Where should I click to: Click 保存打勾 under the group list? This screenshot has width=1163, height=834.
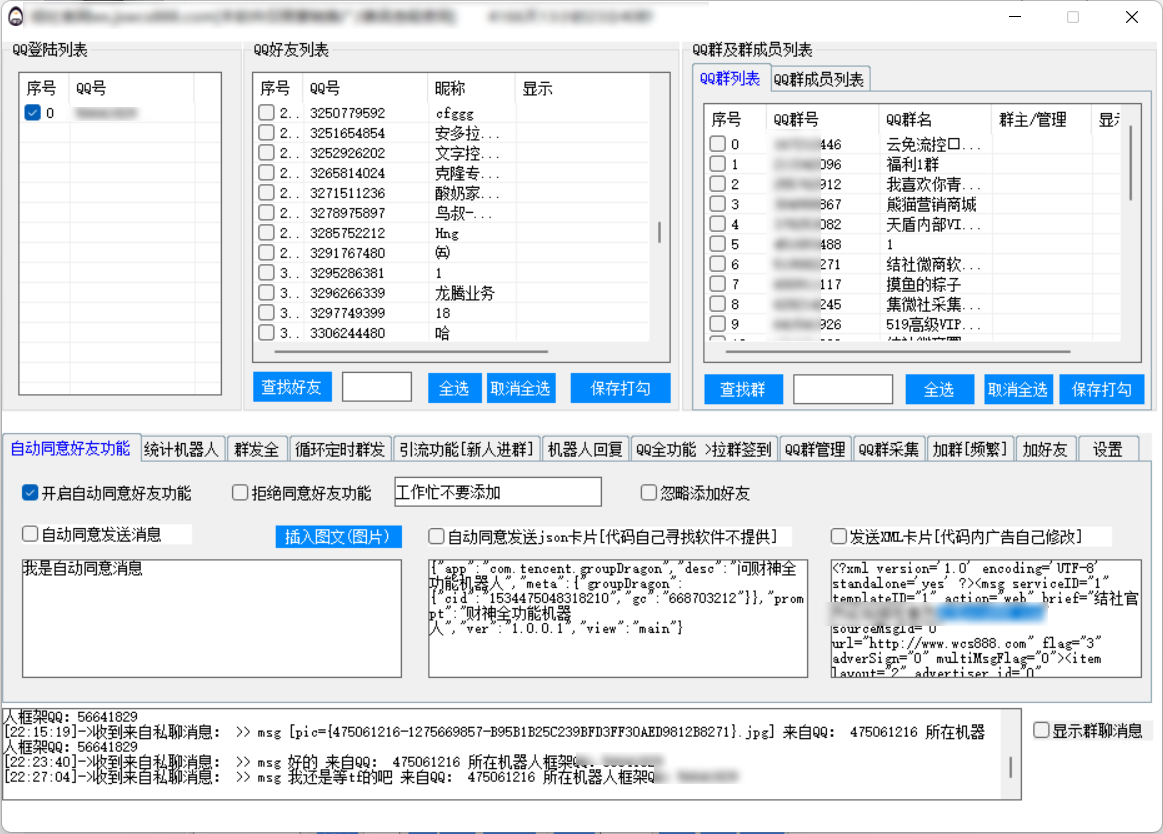point(1101,389)
